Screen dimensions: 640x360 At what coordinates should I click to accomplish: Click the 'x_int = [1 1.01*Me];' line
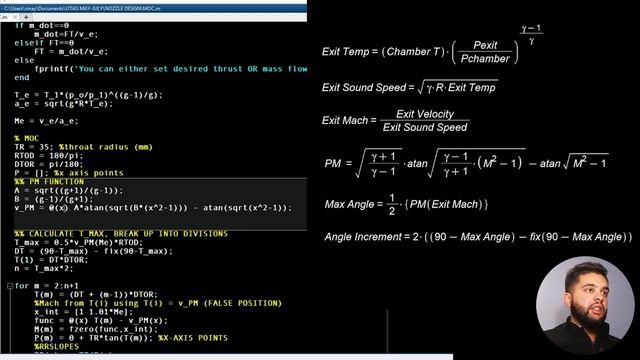point(84,312)
